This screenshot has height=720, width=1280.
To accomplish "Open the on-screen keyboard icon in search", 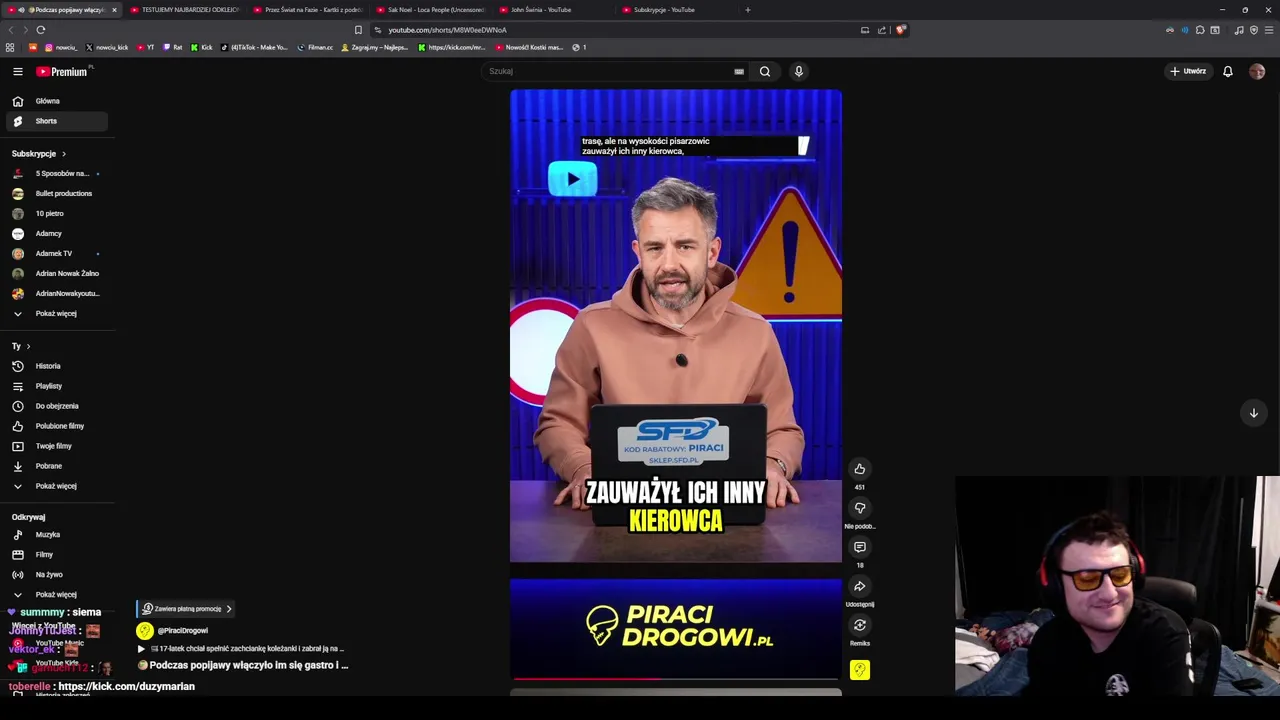I will tap(739, 71).
